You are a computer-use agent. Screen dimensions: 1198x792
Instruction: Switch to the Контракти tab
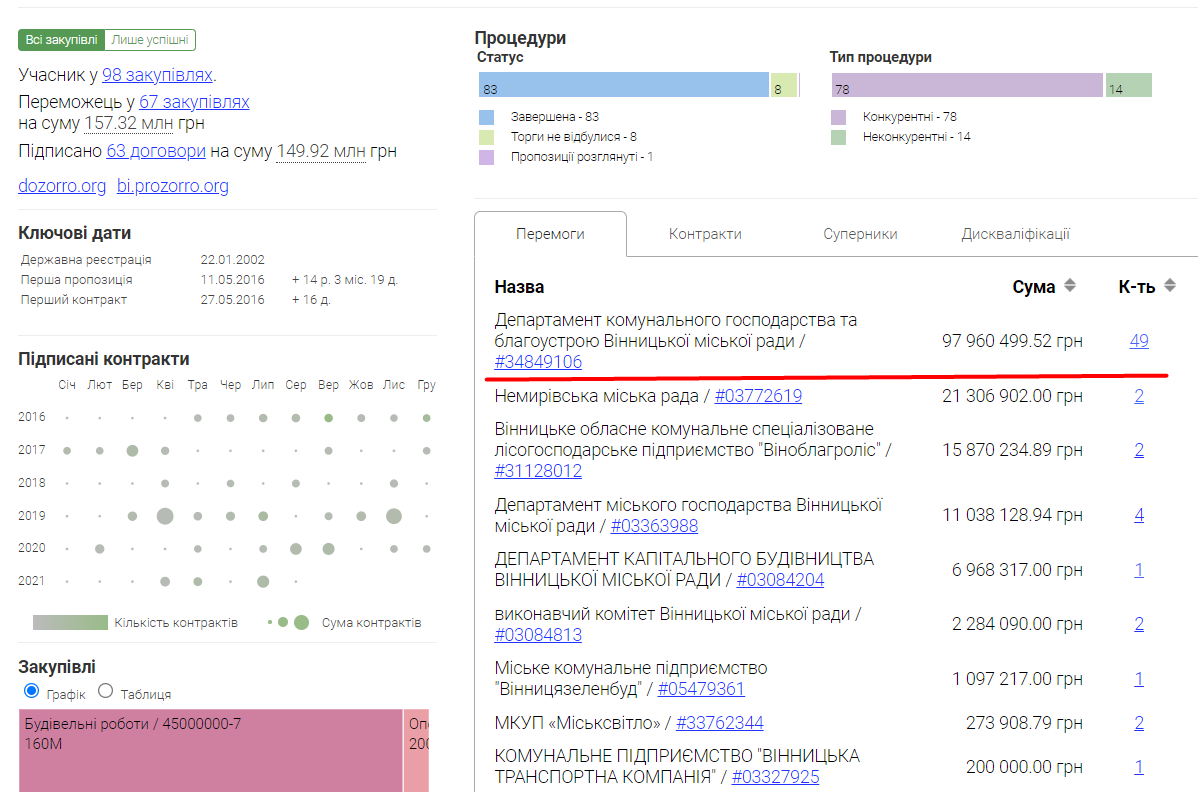pyautogui.click(x=705, y=234)
